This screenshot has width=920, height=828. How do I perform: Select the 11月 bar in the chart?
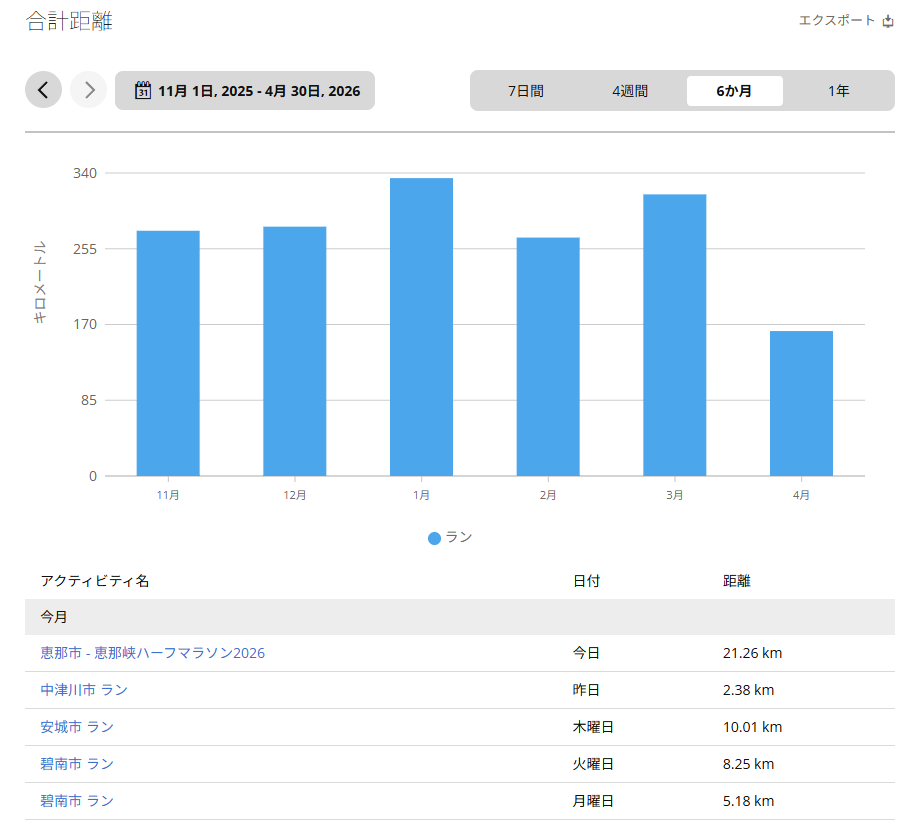point(168,353)
